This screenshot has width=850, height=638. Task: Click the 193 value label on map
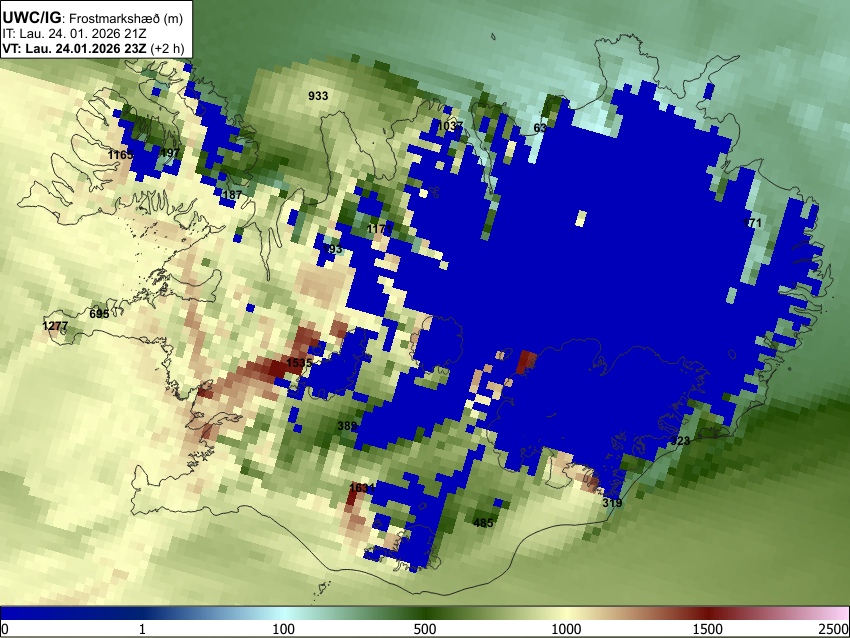point(332,249)
